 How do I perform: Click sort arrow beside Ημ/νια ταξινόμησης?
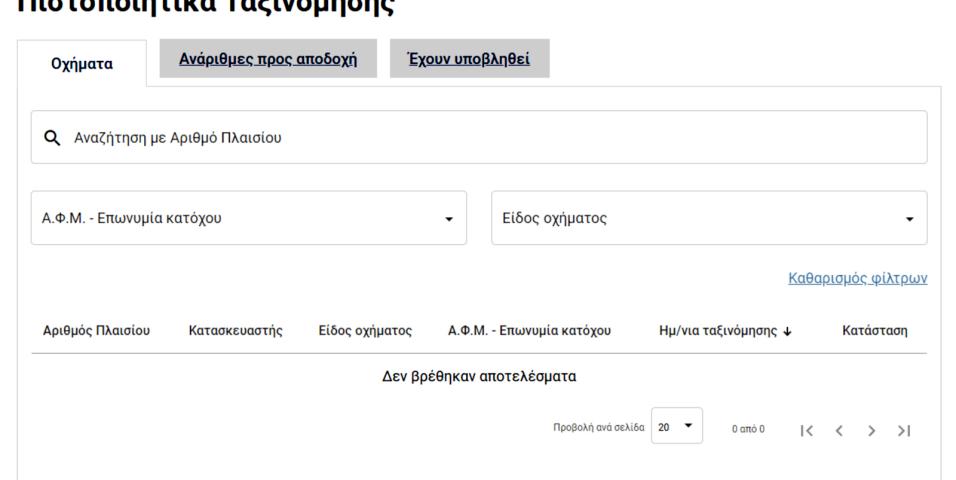click(787, 331)
